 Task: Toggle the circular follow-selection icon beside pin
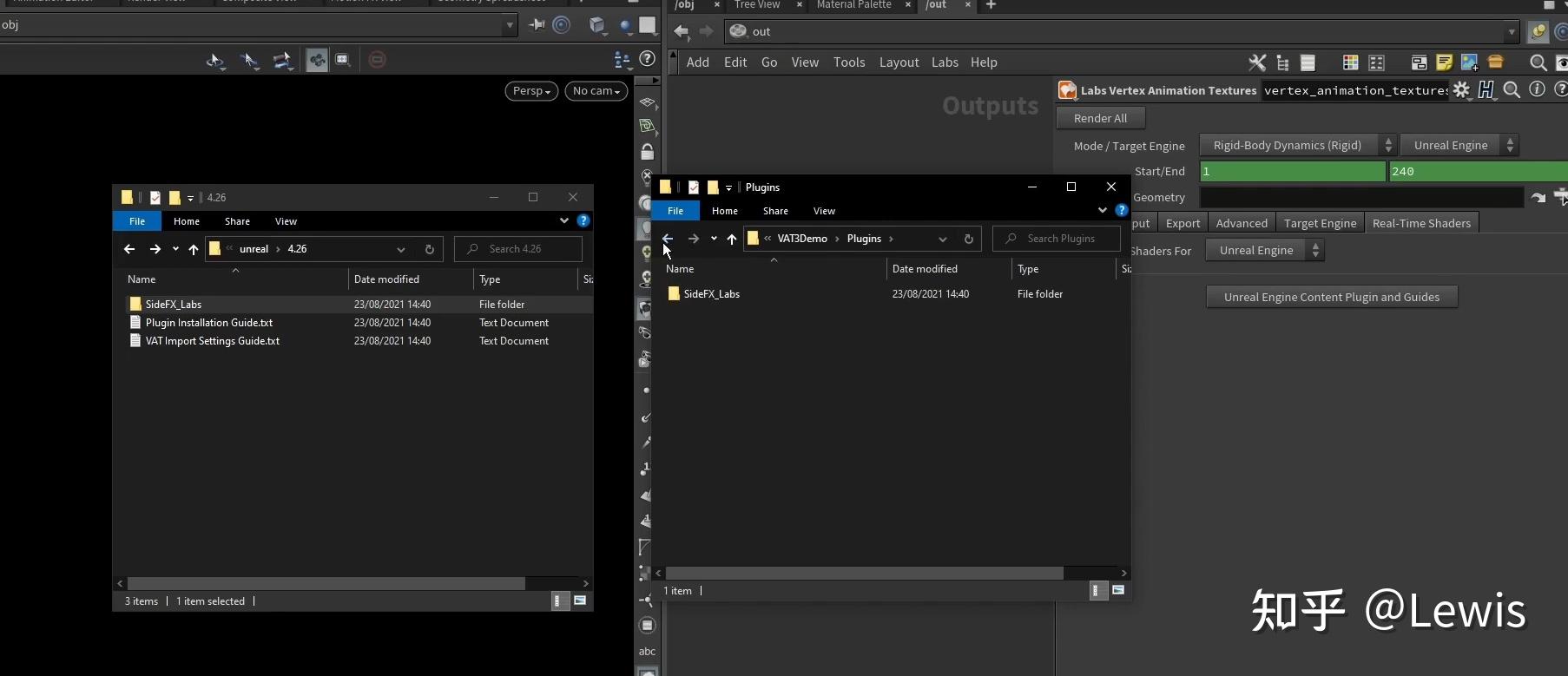tap(562, 25)
